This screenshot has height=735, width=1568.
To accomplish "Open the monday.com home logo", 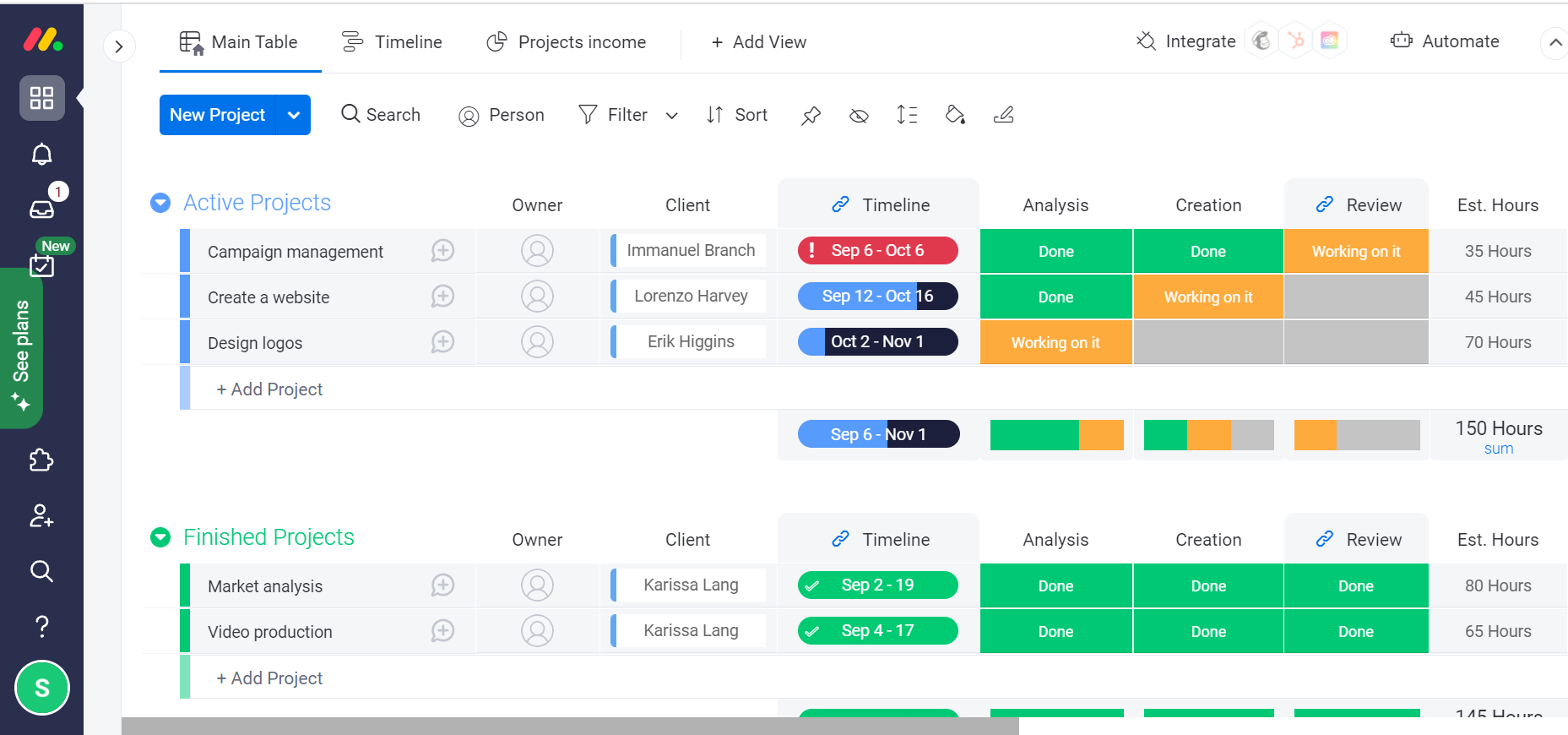I will (x=41, y=39).
